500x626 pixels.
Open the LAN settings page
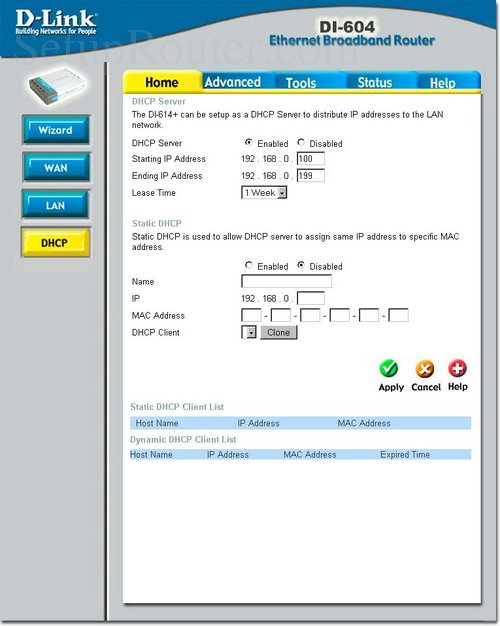(x=56, y=205)
